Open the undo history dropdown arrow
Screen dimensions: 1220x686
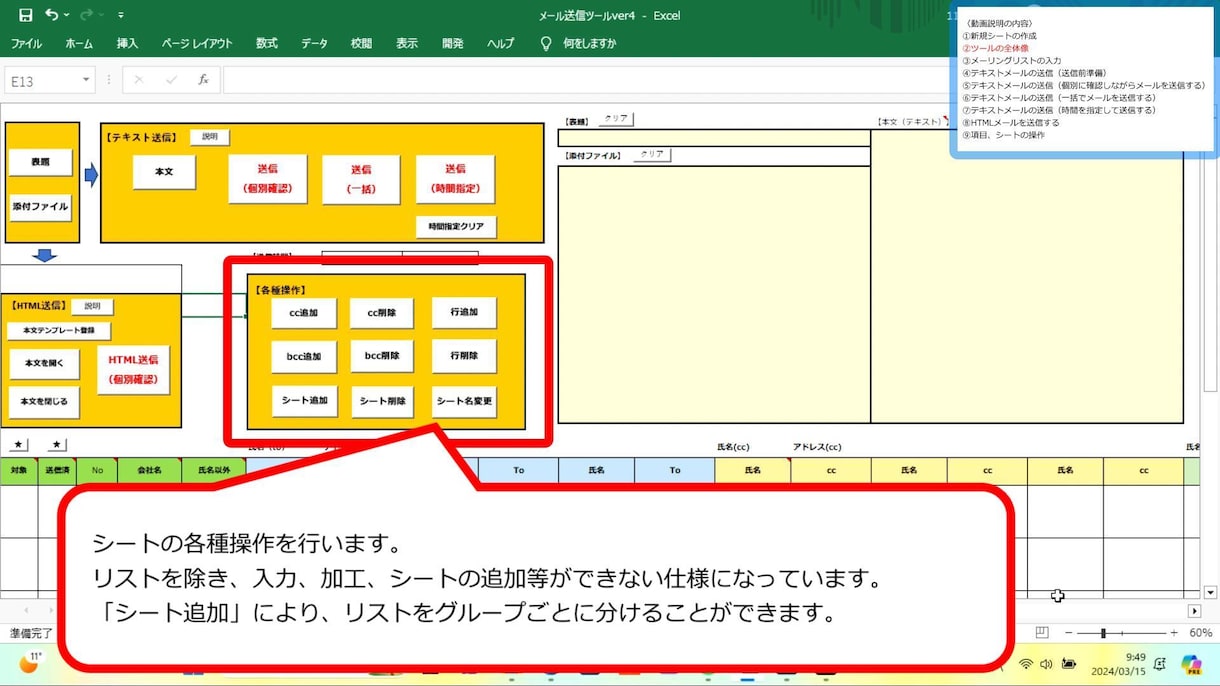coord(67,15)
